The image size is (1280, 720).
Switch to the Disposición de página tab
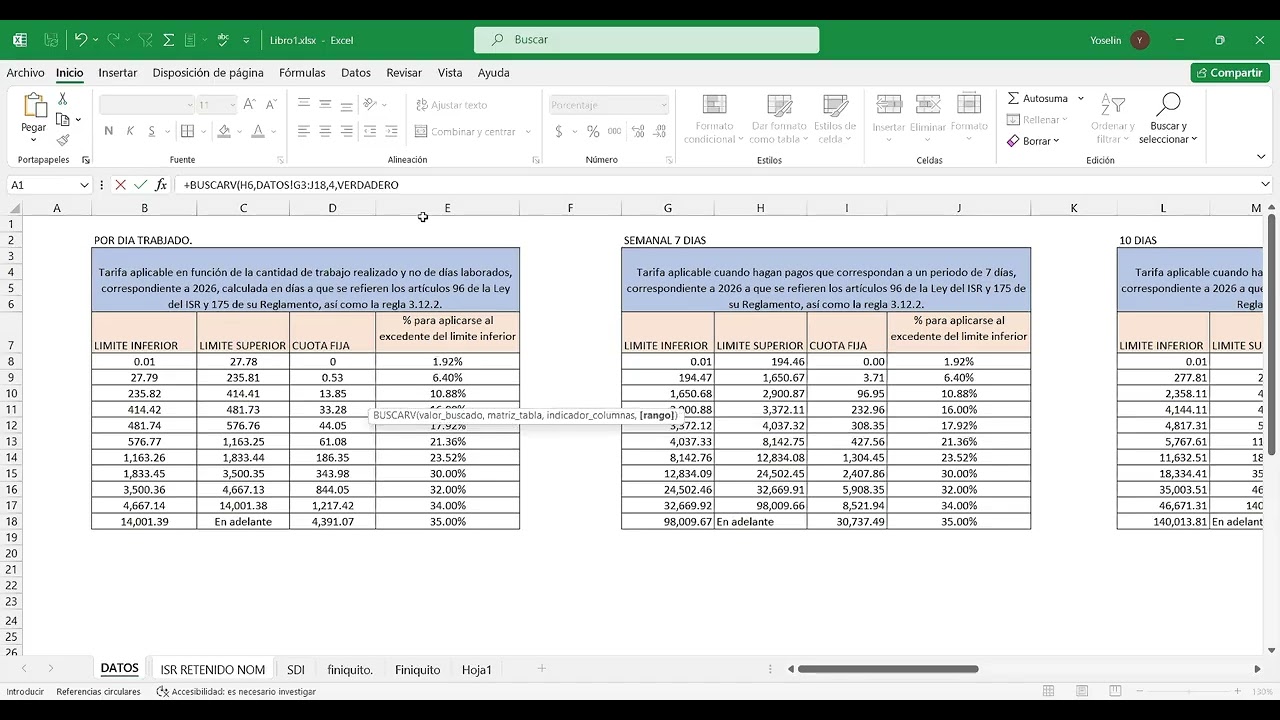208,73
